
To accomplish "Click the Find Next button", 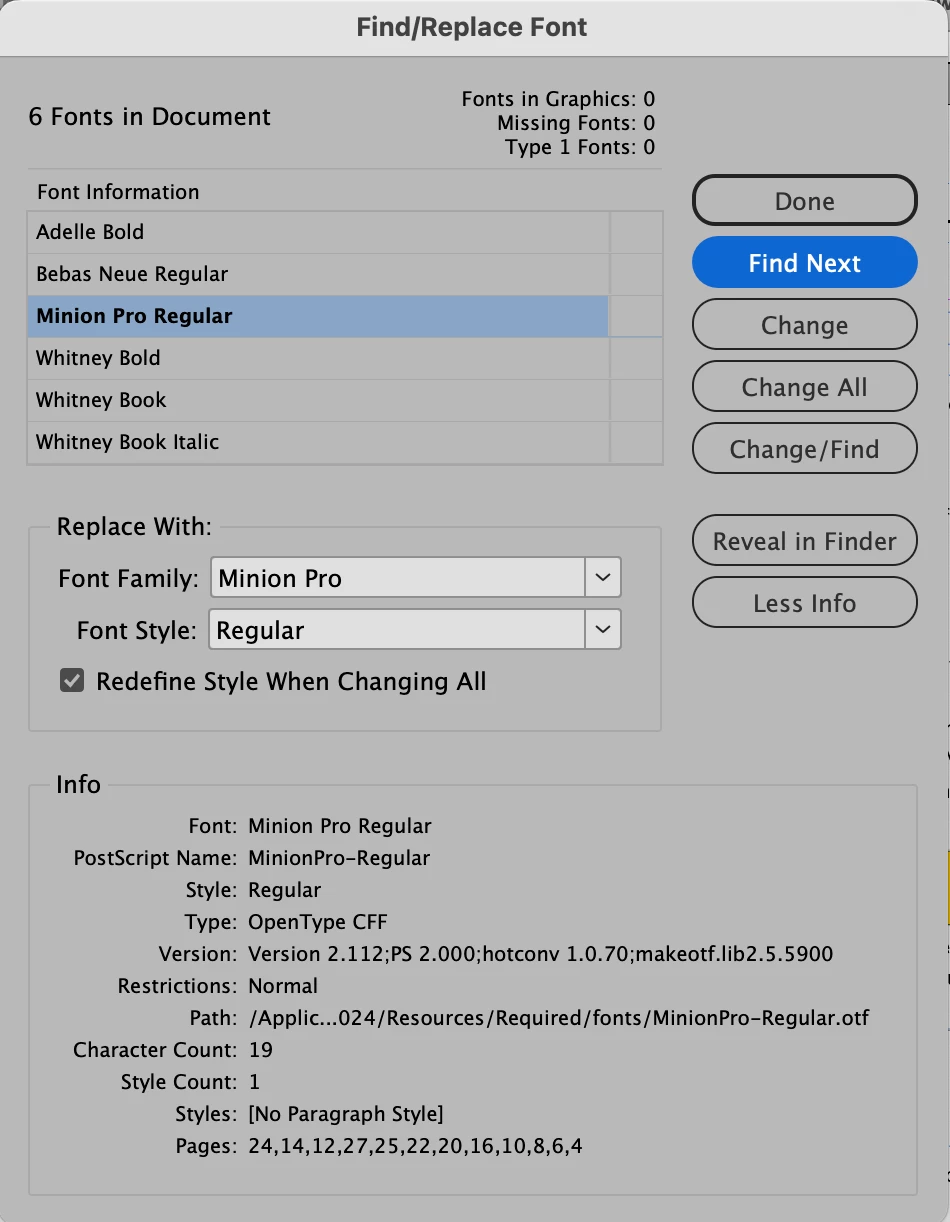I will 804,263.
